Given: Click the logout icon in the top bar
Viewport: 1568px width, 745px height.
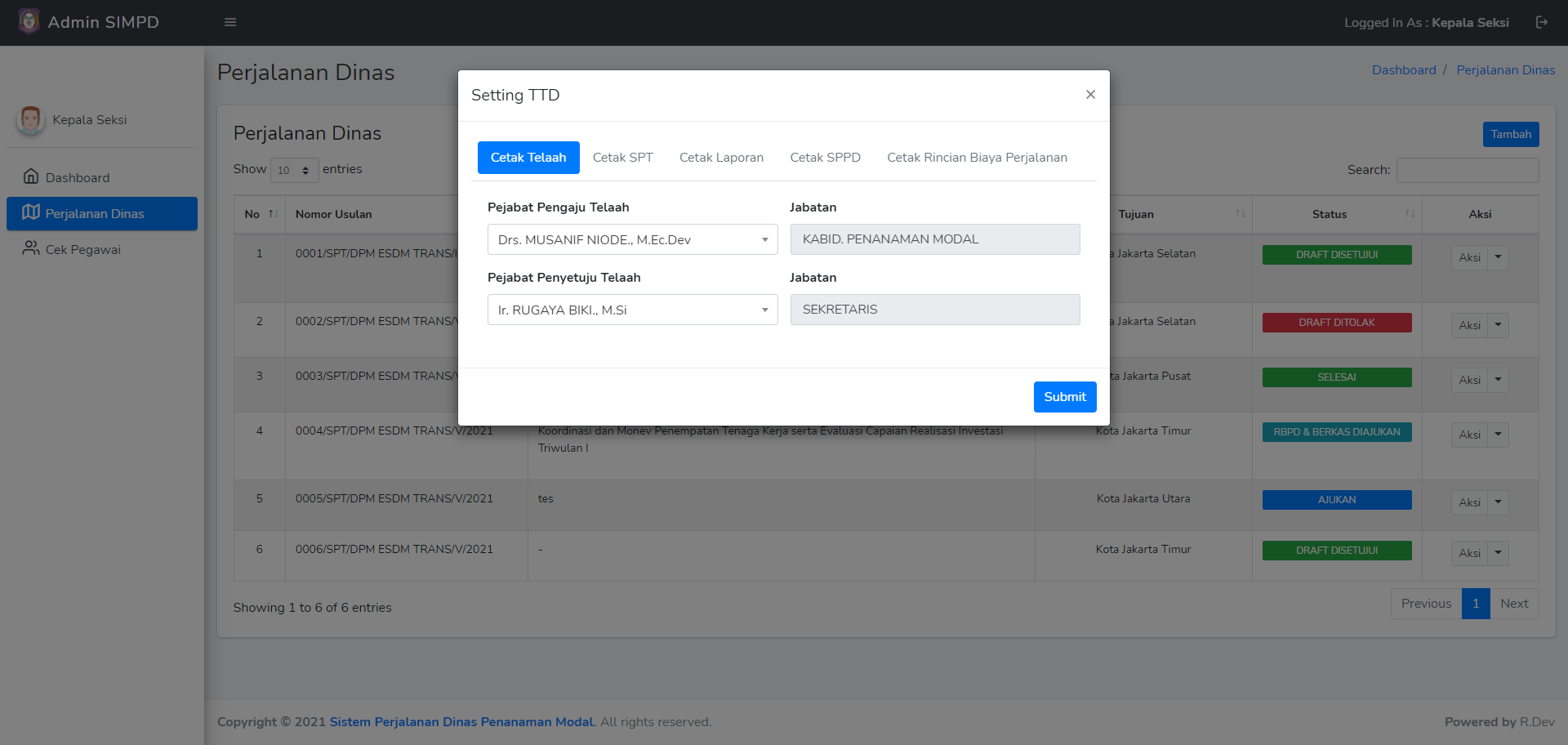Looking at the screenshot, I should 1543,22.
